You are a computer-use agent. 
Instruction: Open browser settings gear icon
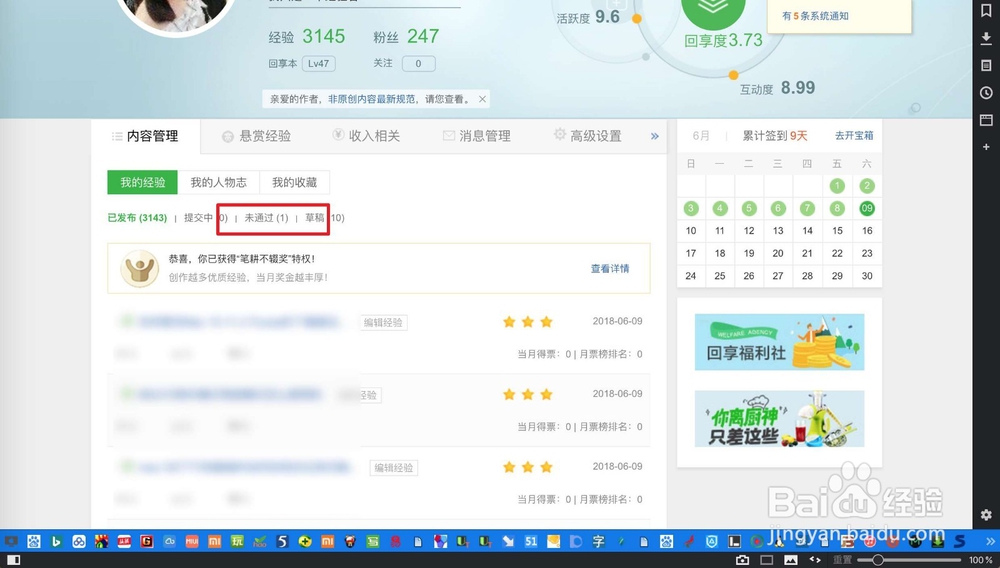click(x=986, y=514)
